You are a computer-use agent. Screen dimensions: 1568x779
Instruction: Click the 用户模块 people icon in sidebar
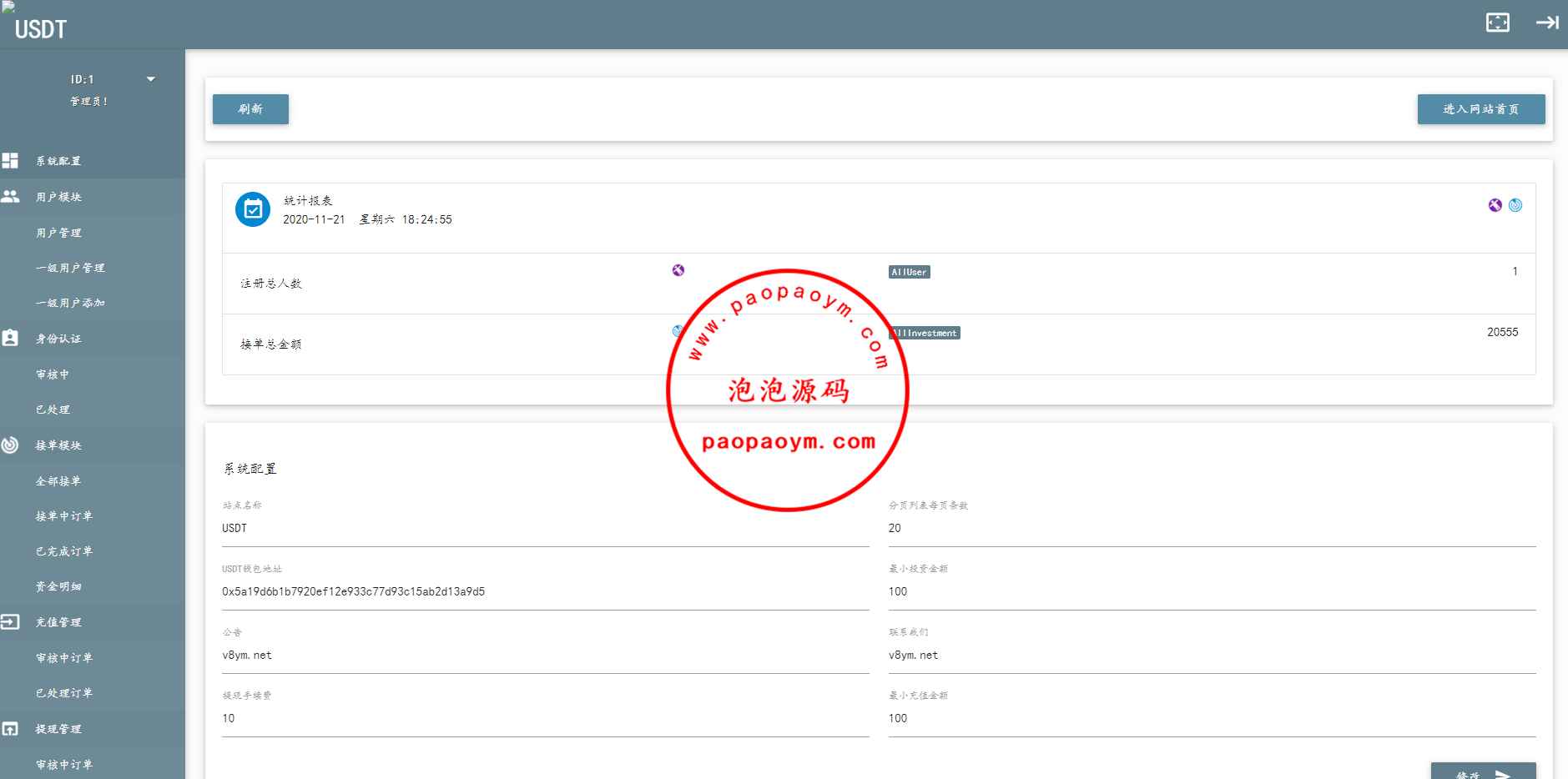pos(10,196)
